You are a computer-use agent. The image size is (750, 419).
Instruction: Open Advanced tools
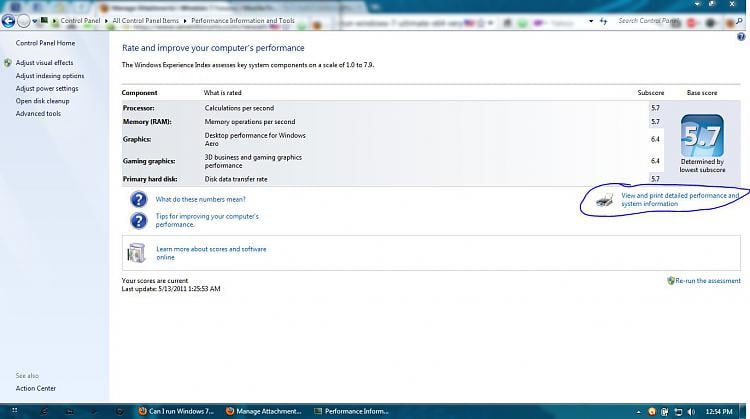point(38,113)
